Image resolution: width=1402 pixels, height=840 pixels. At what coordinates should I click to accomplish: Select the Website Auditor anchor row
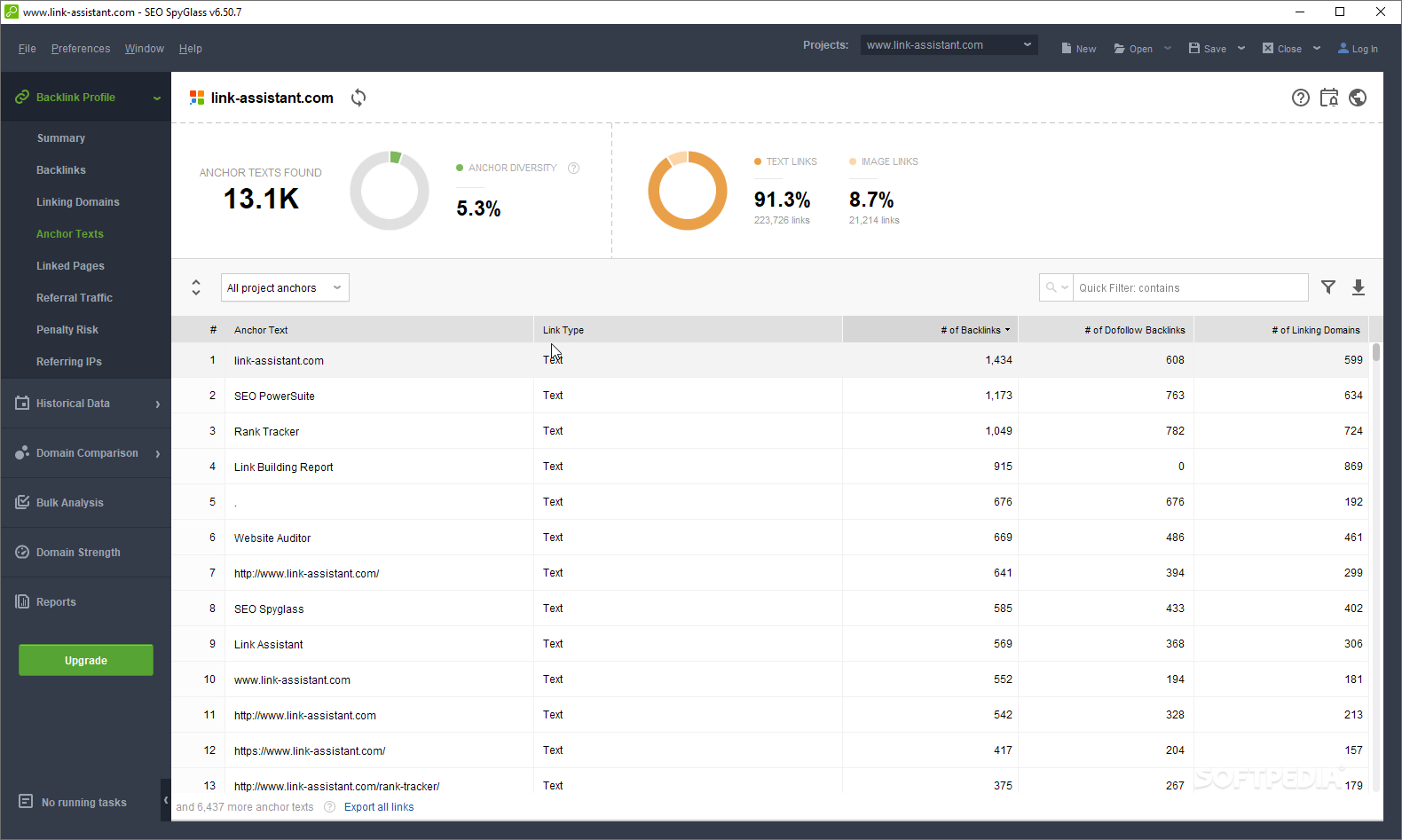click(x=770, y=538)
